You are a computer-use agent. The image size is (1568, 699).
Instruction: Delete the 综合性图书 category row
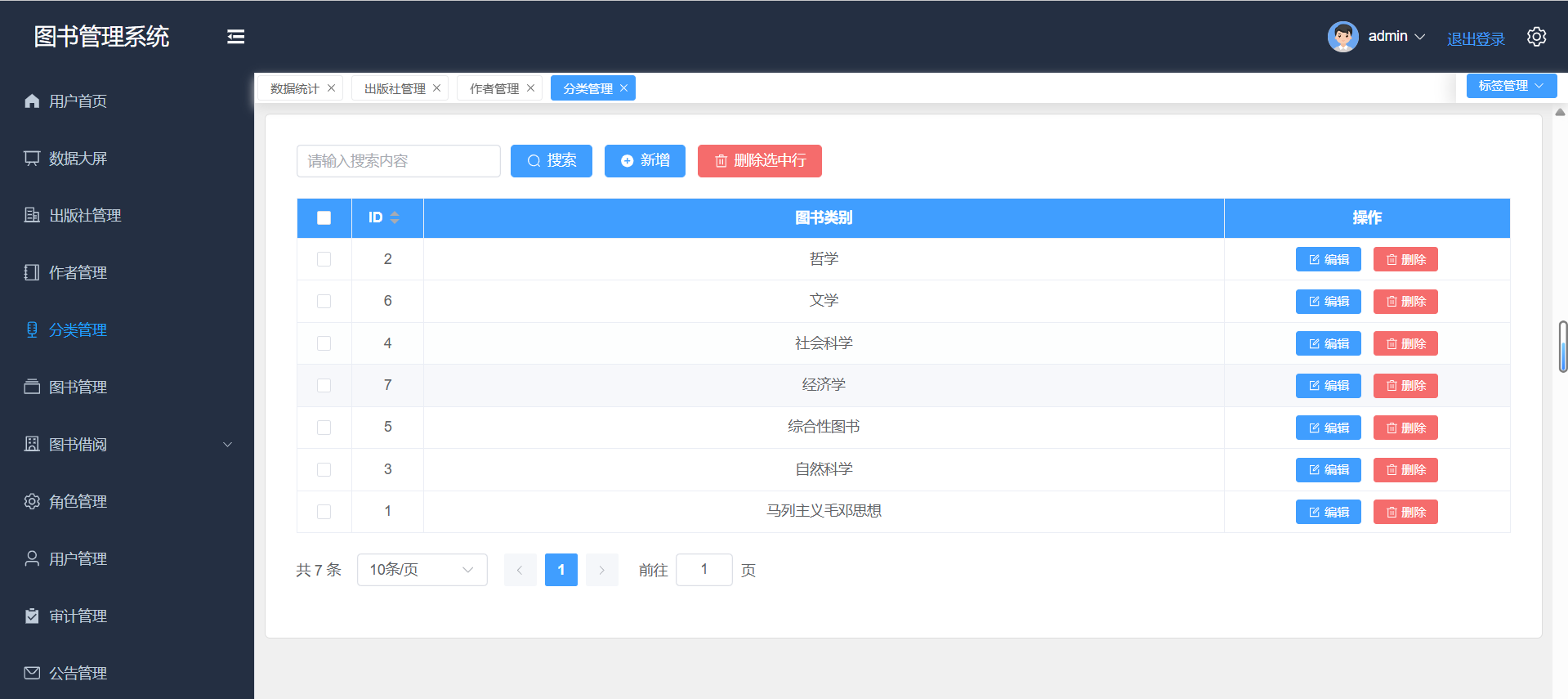(x=1405, y=428)
